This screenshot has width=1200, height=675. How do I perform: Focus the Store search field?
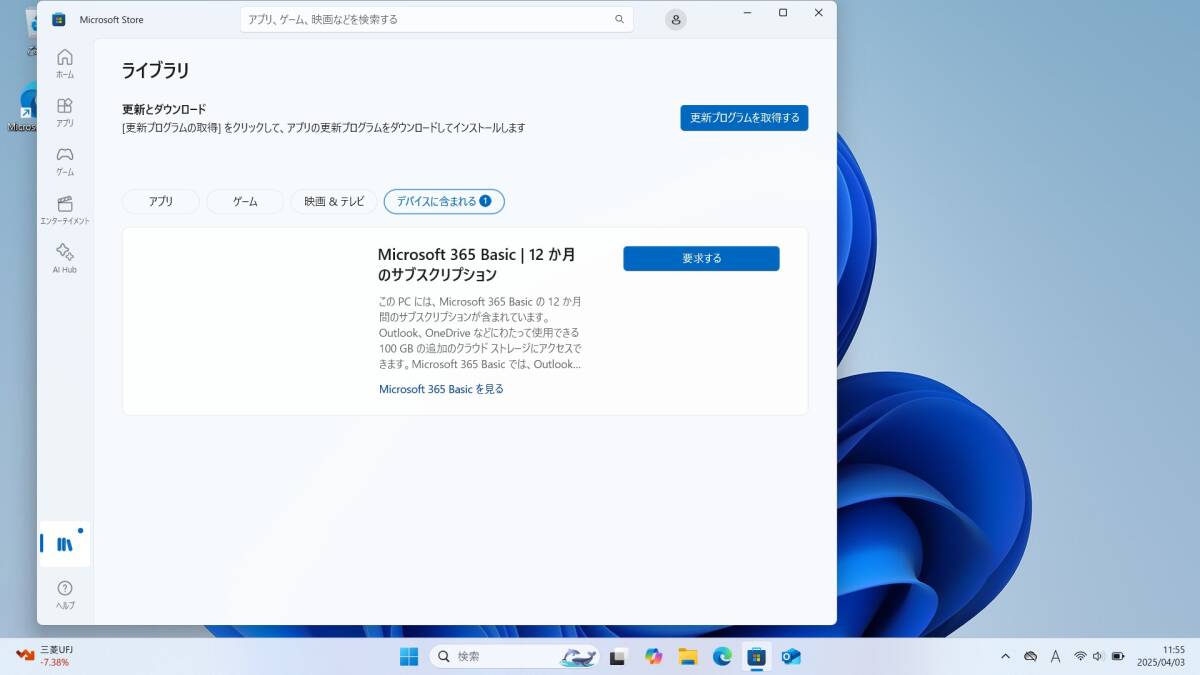[436, 19]
